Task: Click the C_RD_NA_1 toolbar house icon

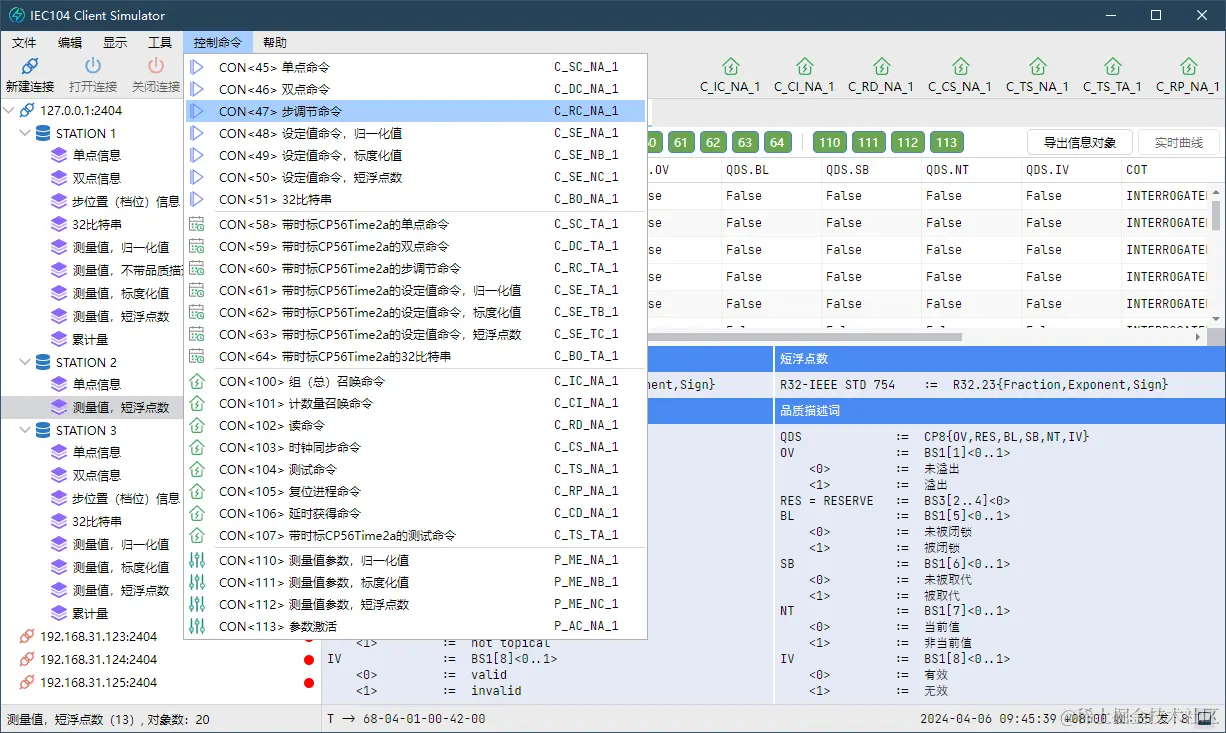Action: [881, 66]
